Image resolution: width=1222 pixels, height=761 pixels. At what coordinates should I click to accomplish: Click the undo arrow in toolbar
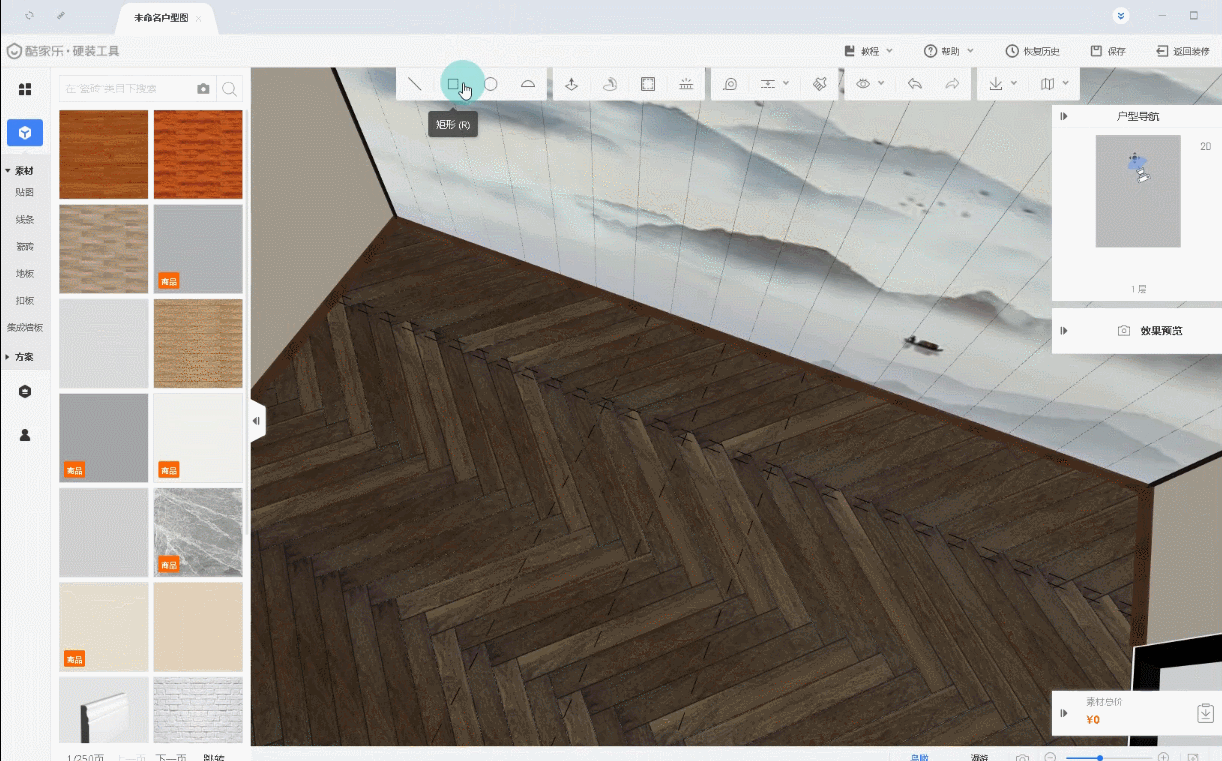point(914,85)
